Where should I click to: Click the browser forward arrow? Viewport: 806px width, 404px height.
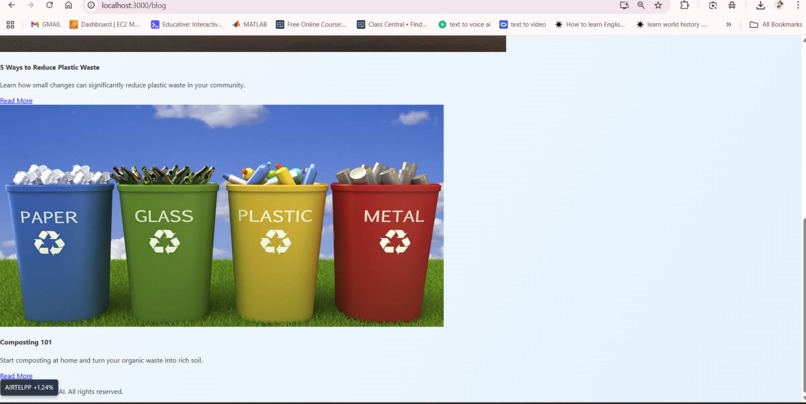pos(30,5)
